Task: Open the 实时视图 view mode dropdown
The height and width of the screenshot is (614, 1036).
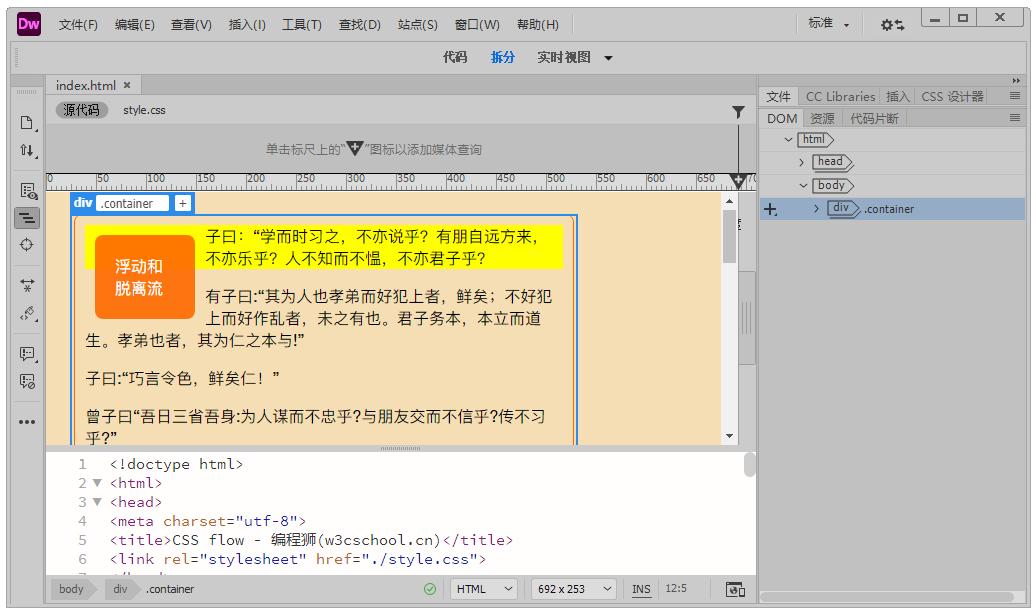Action: pos(583,57)
